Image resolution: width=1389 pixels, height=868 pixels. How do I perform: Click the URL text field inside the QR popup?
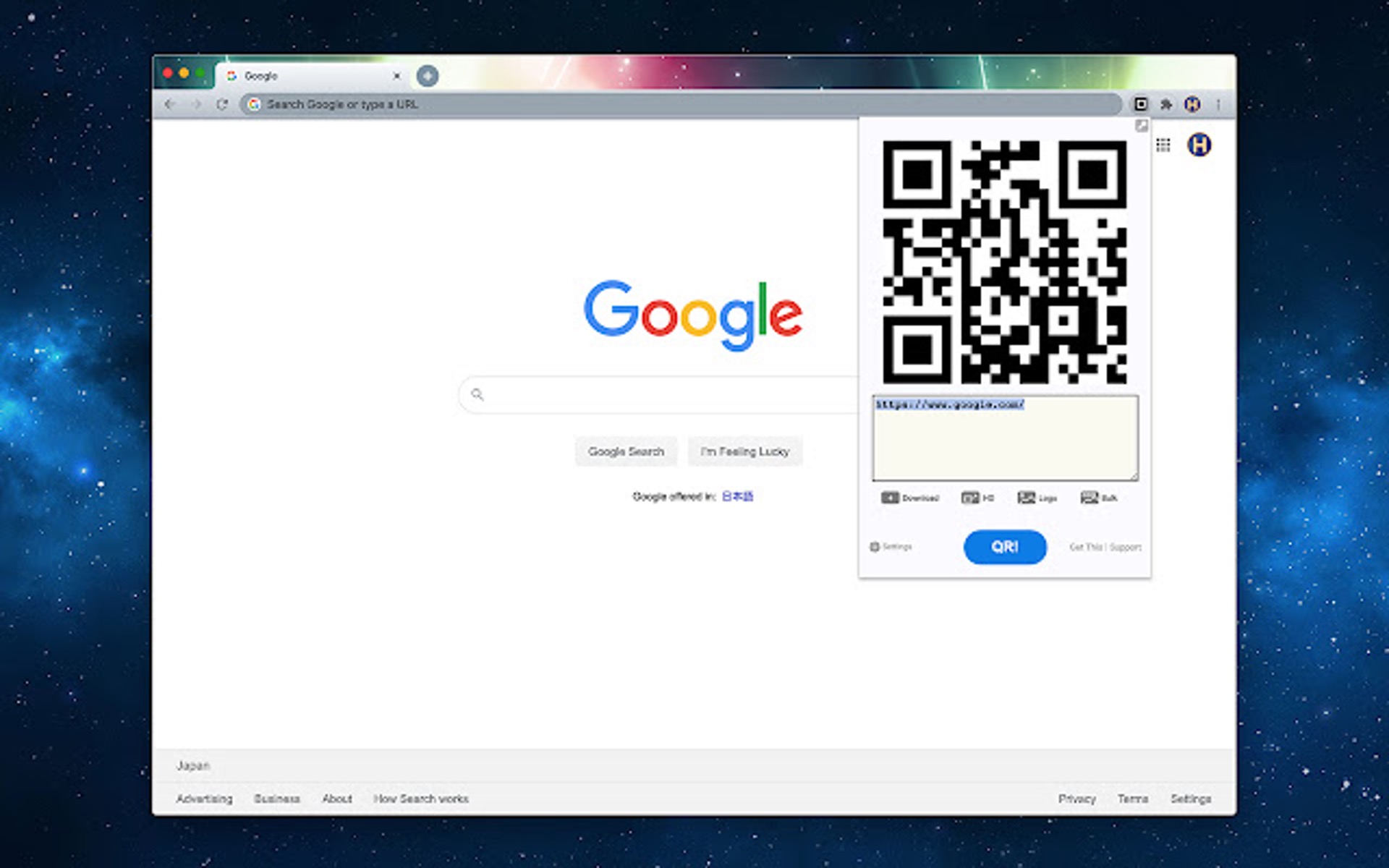1005,438
